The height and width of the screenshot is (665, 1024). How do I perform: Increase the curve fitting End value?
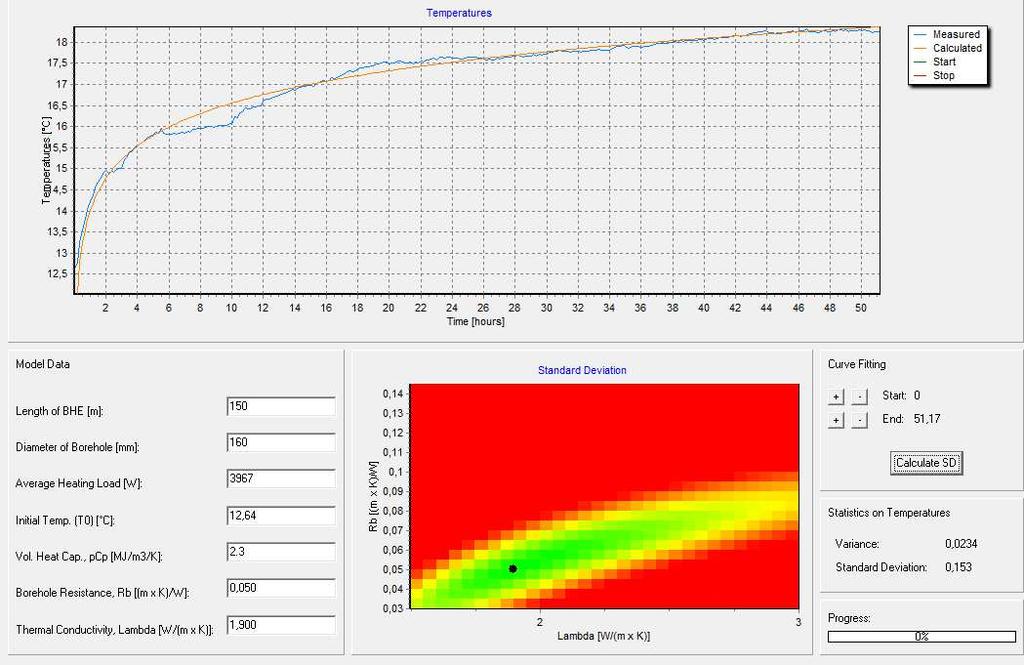[836, 420]
